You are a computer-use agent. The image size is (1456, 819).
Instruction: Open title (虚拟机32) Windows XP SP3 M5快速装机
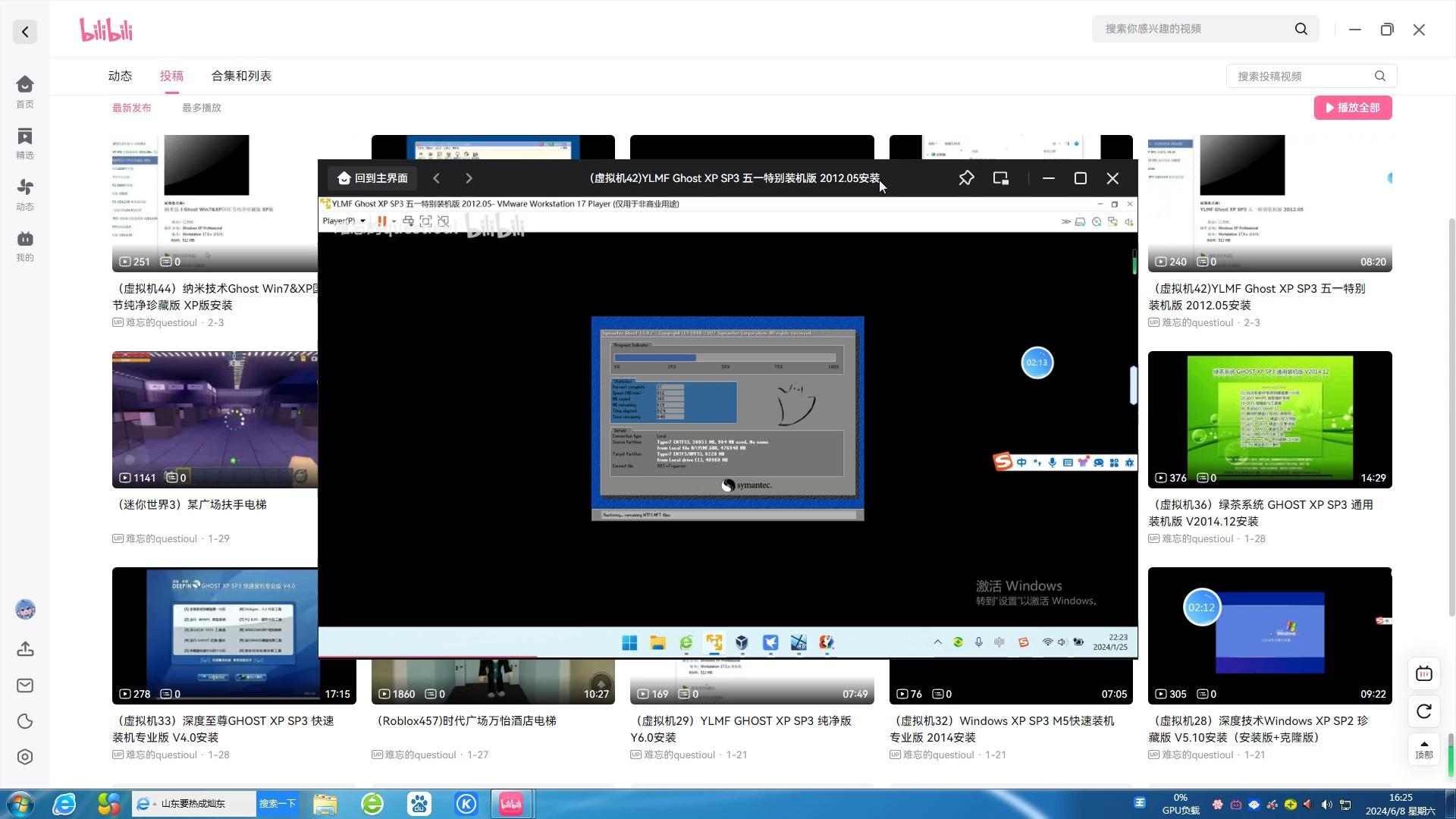tap(1002, 729)
